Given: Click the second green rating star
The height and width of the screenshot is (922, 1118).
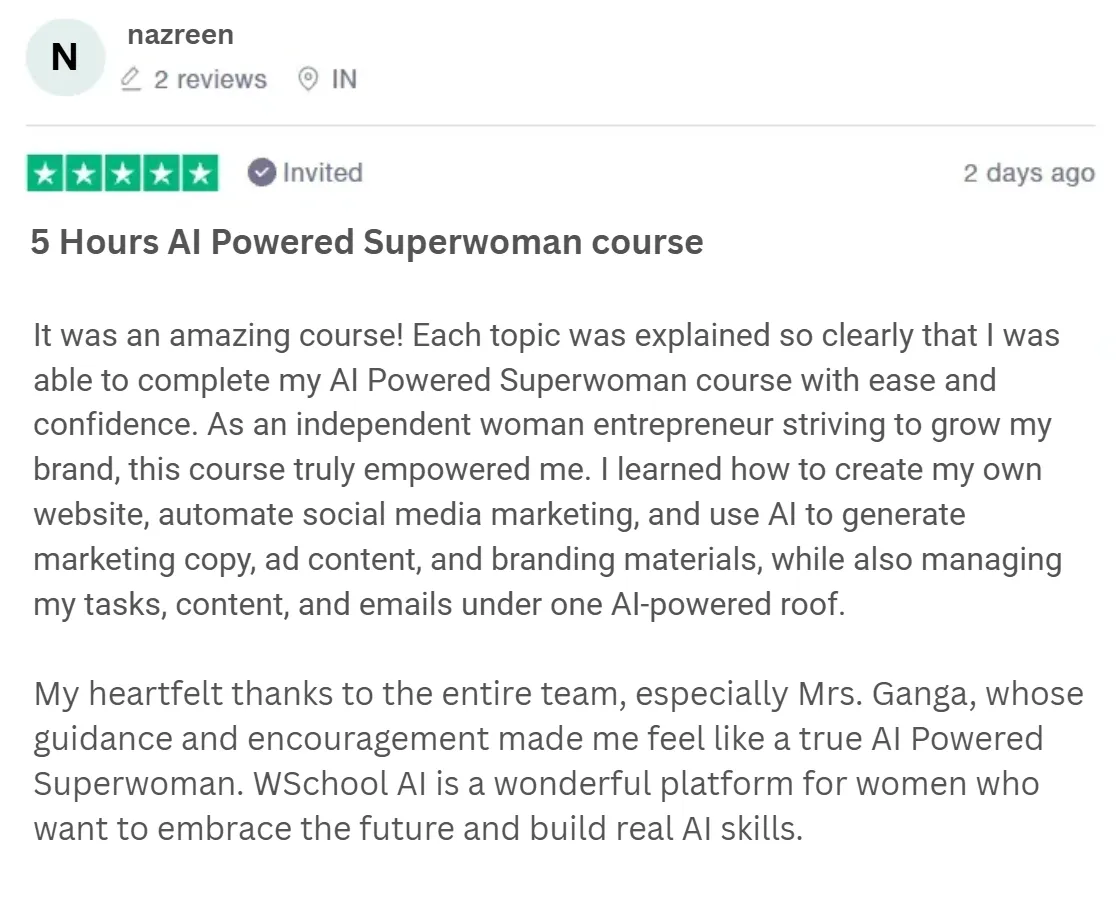Looking at the screenshot, I should pos(83,173).
